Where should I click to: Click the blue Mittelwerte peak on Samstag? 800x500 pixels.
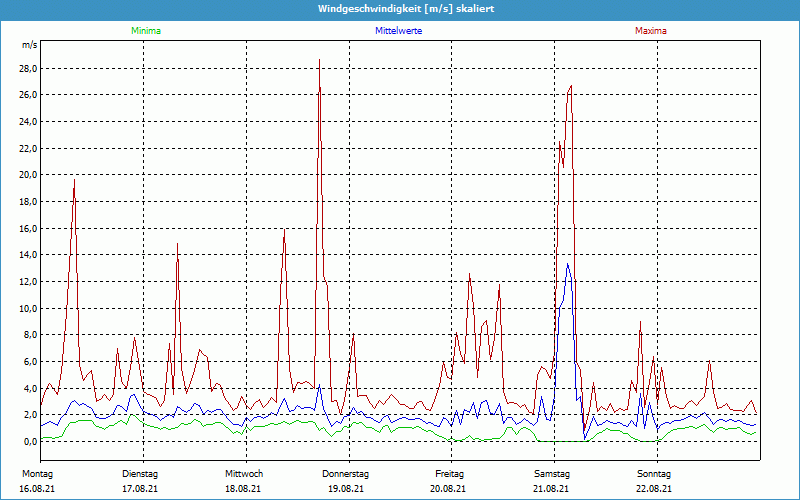tap(568, 264)
